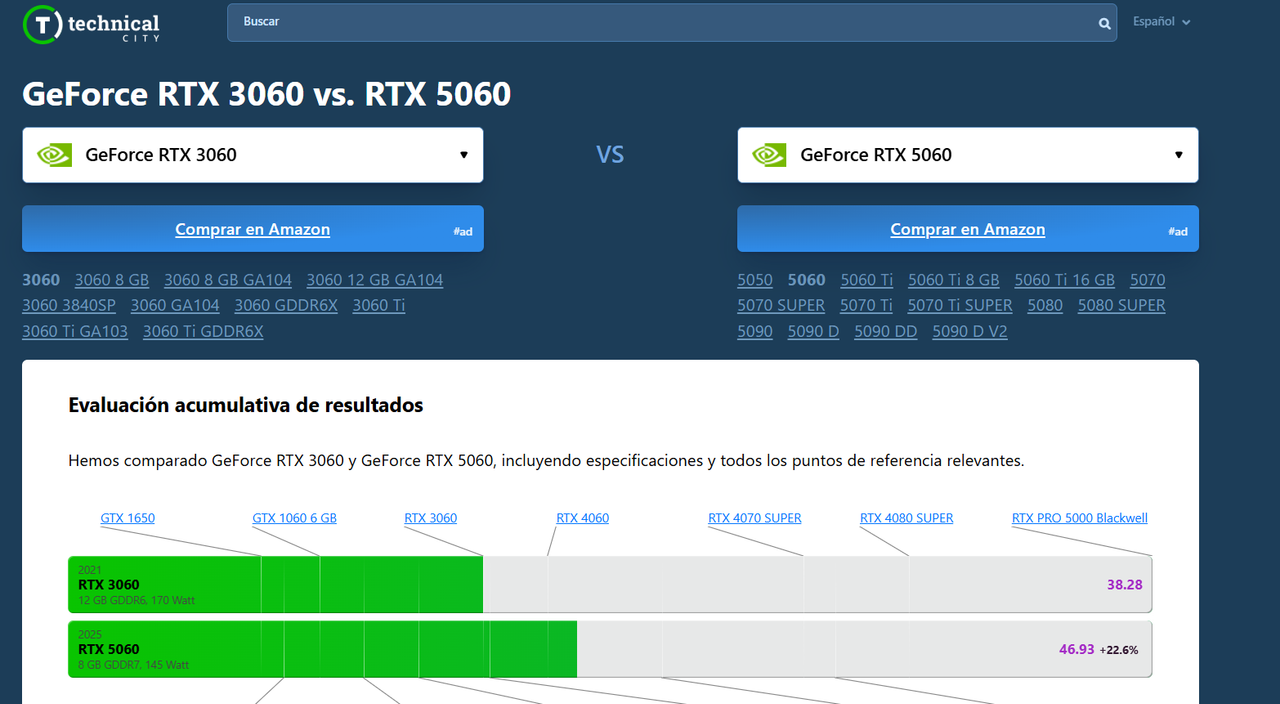The width and height of the screenshot is (1280, 704).
Task: Click the Nvidia logo beside GeForce RTX 5060
Action: pyautogui.click(x=770, y=155)
